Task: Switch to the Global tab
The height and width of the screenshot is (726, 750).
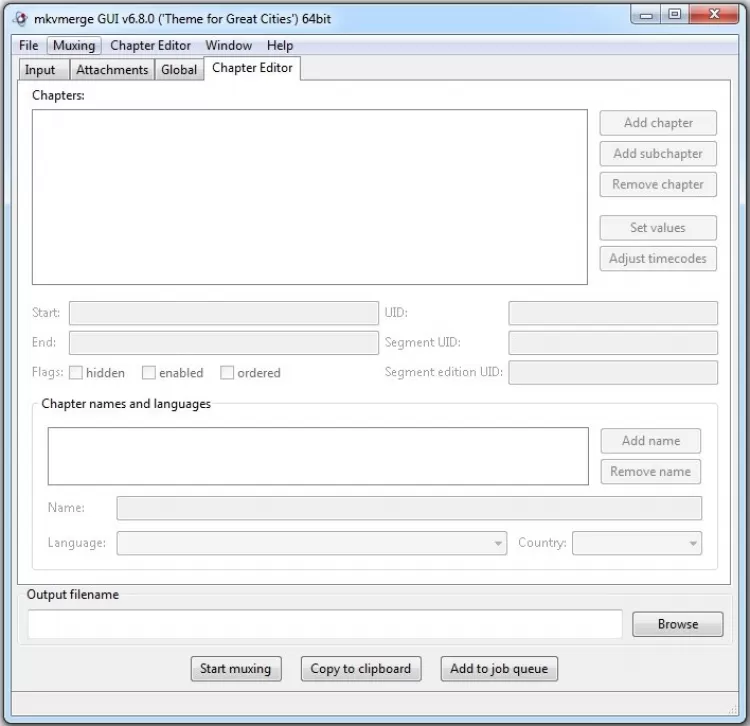Action: (179, 70)
